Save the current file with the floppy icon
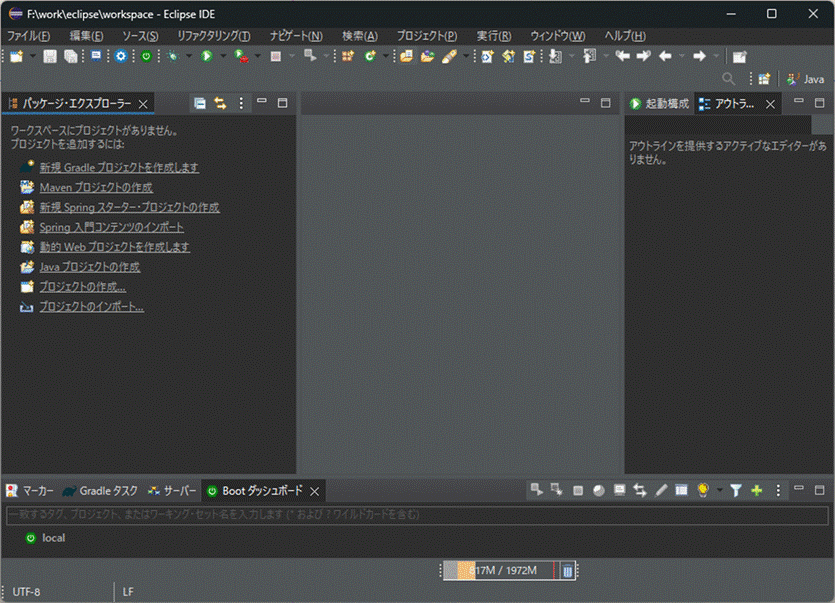 (50, 56)
